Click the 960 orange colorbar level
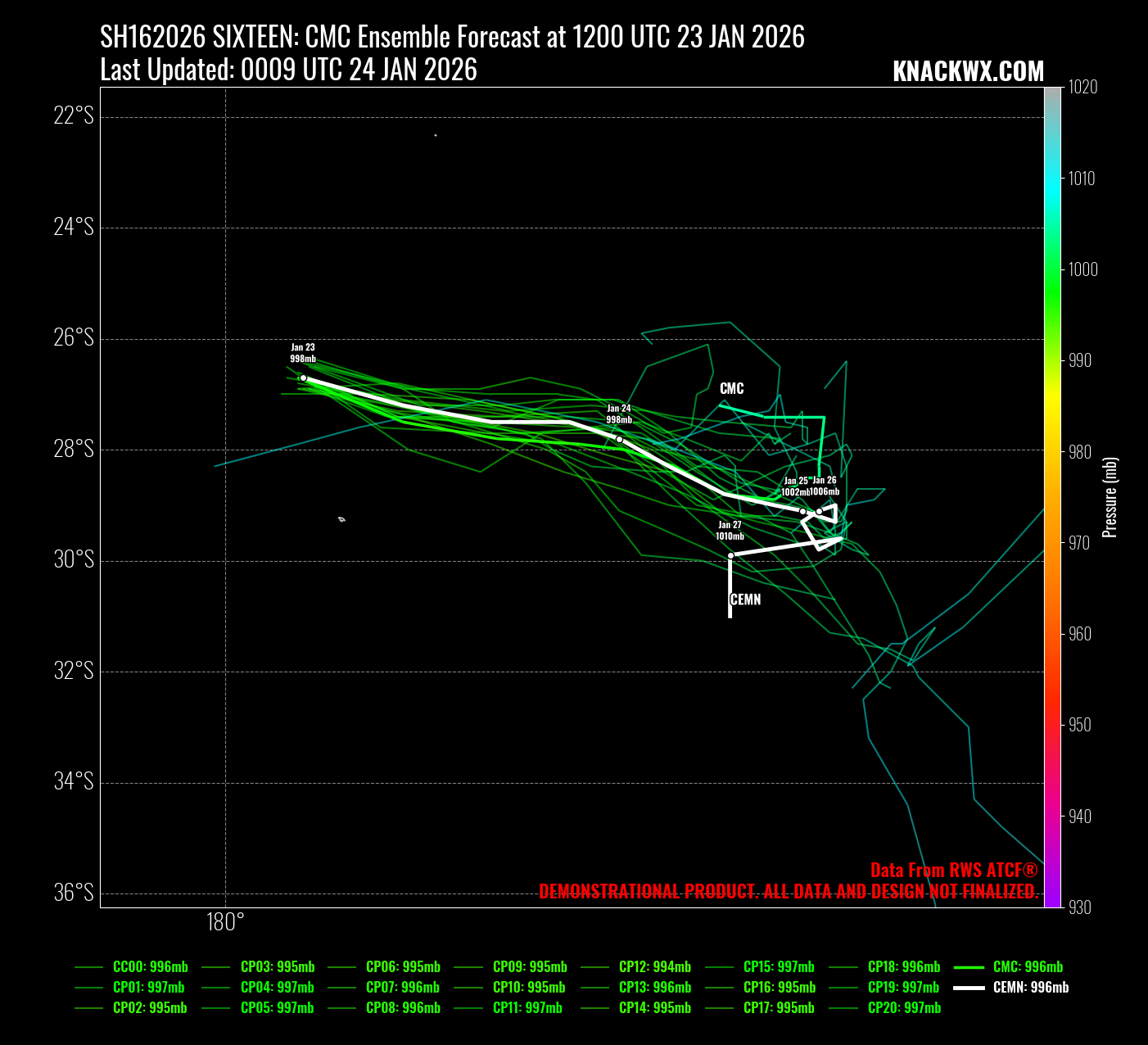Viewport: 1148px width, 1045px height. coord(1052,634)
